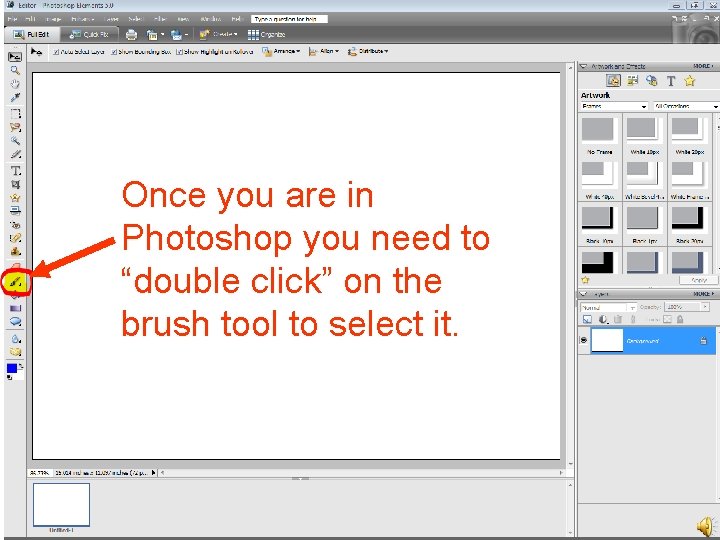Click the swap colors arrow
This screenshot has height=540, width=720.
[x=21, y=366]
